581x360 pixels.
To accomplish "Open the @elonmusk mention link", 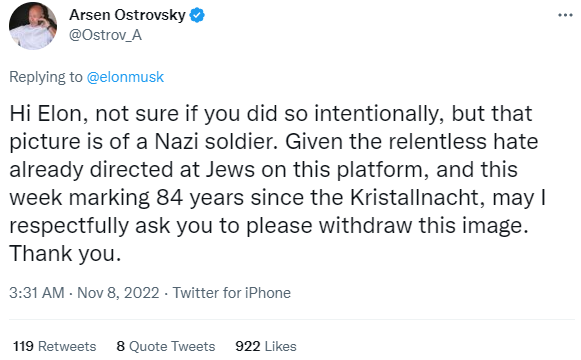I will click(125, 77).
